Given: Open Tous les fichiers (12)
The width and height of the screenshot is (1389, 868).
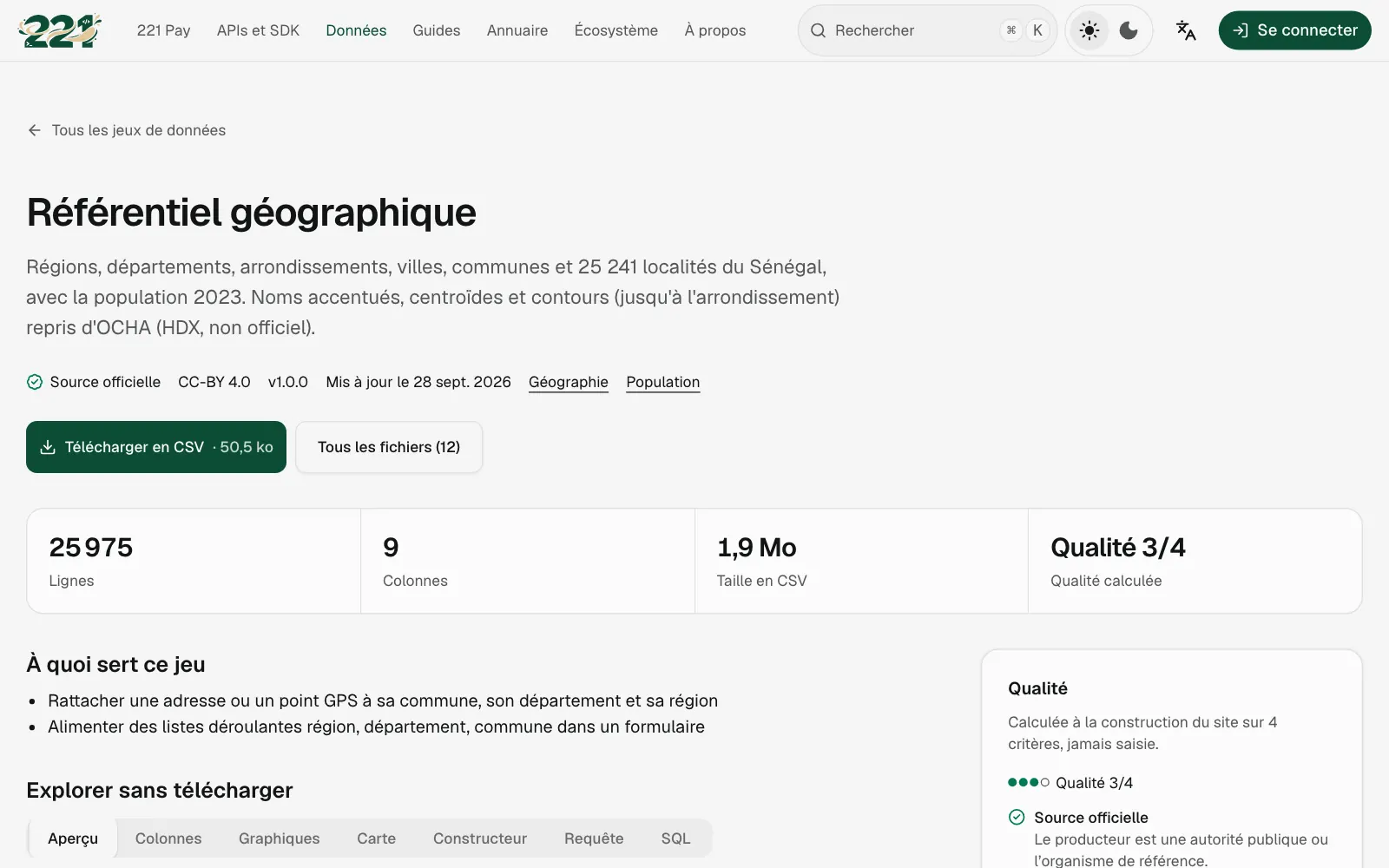Looking at the screenshot, I should point(389,447).
